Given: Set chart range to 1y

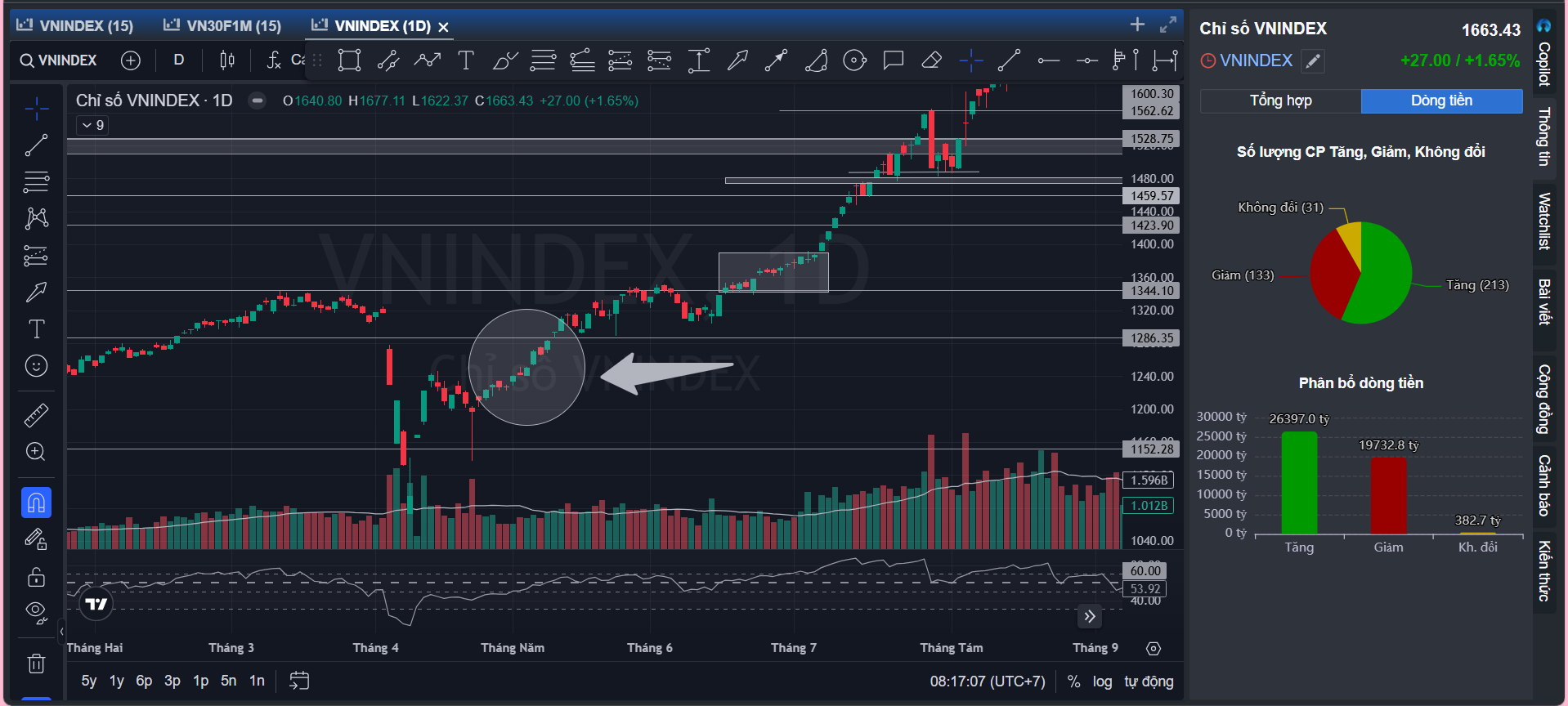Looking at the screenshot, I should pyautogui.click(x=117, y=681).
